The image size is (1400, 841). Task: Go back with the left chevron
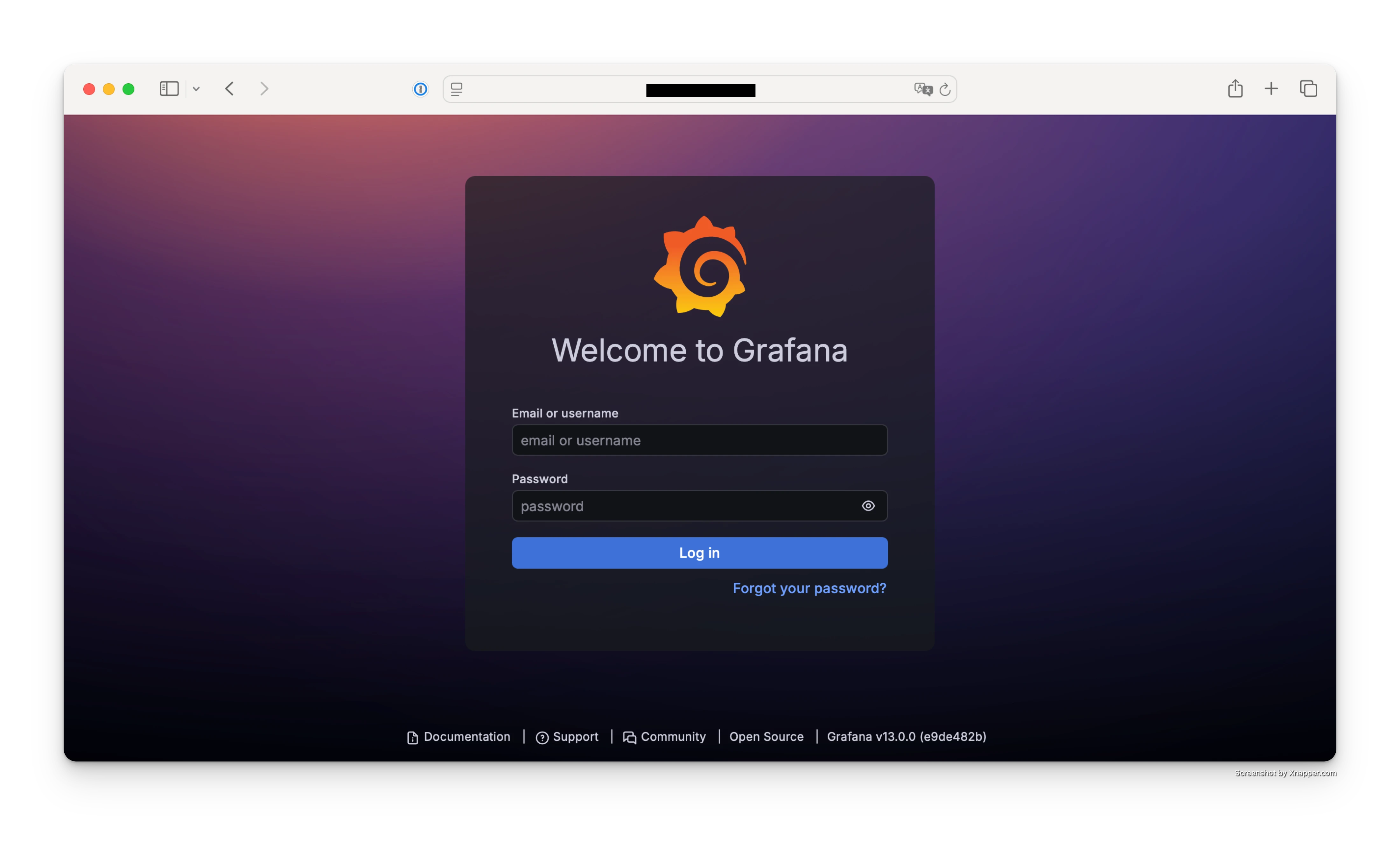click(229, 89)
